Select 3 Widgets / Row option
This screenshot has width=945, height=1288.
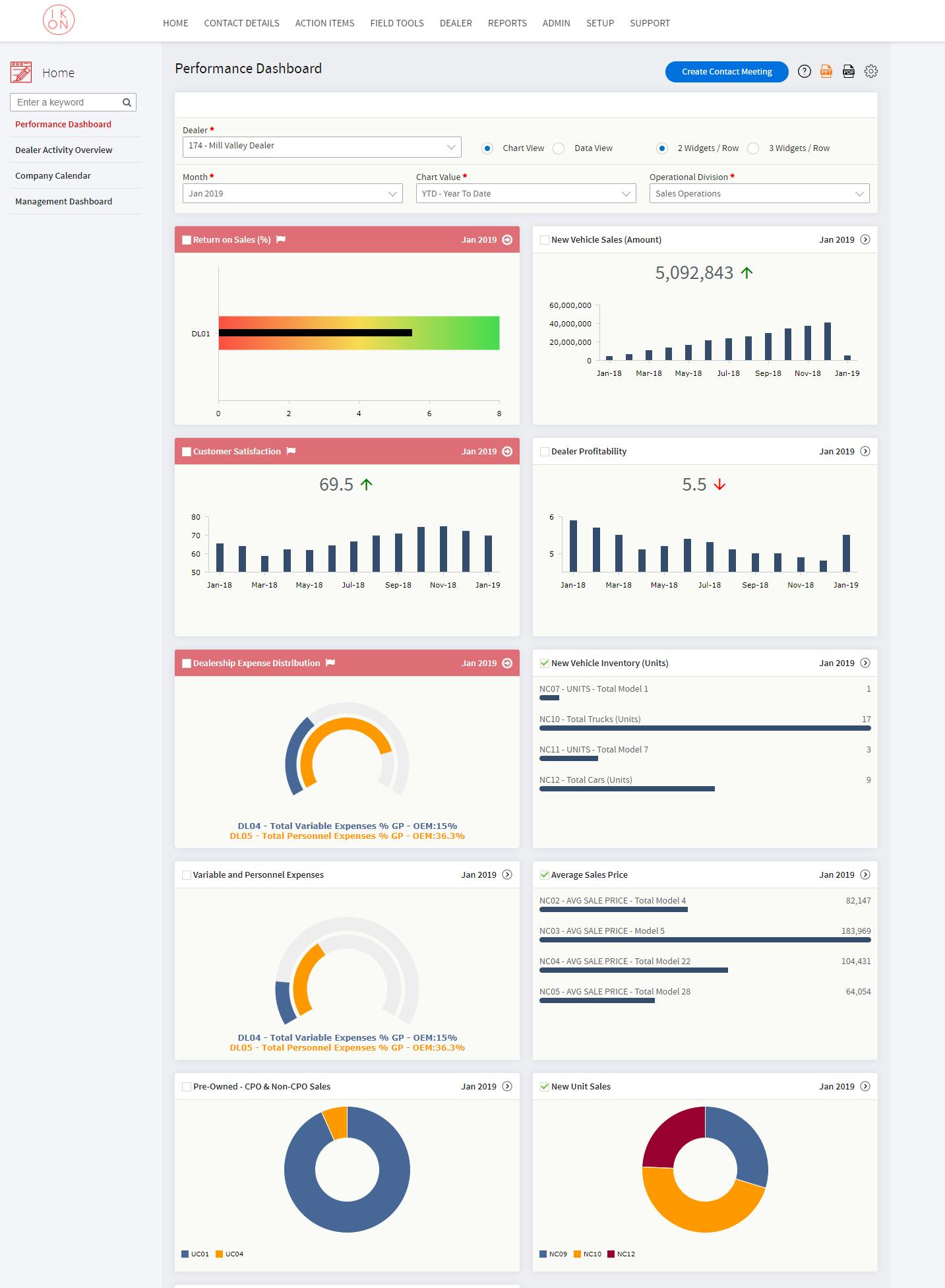[753, 148]
